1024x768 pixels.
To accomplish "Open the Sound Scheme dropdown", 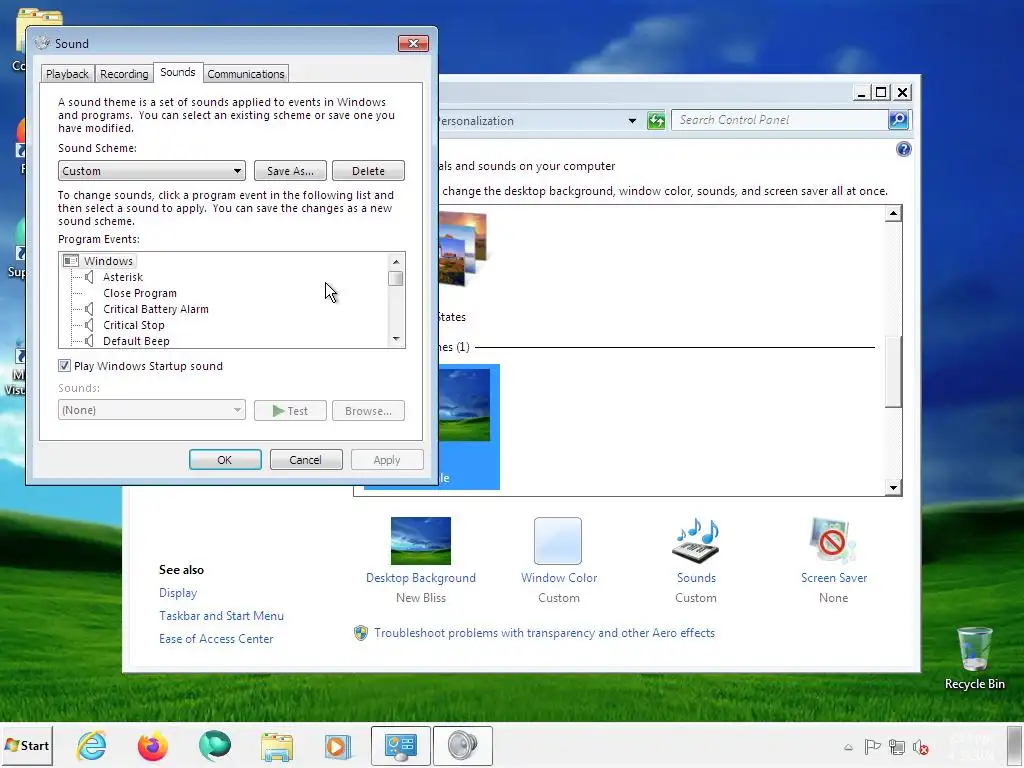I will (152, 170).
